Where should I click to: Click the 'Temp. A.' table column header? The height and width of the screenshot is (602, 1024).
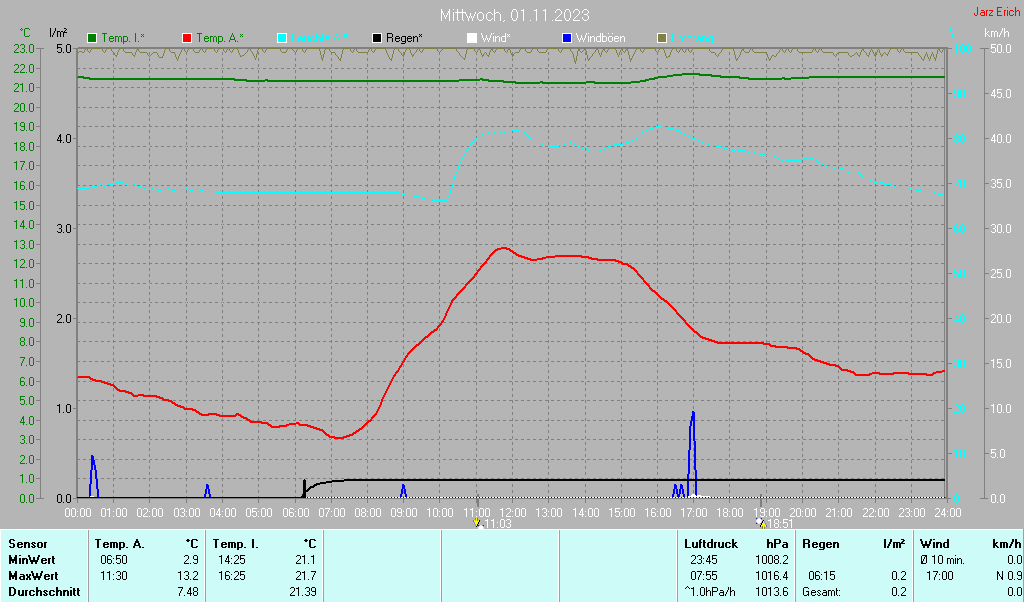click(x=120, y=544)
